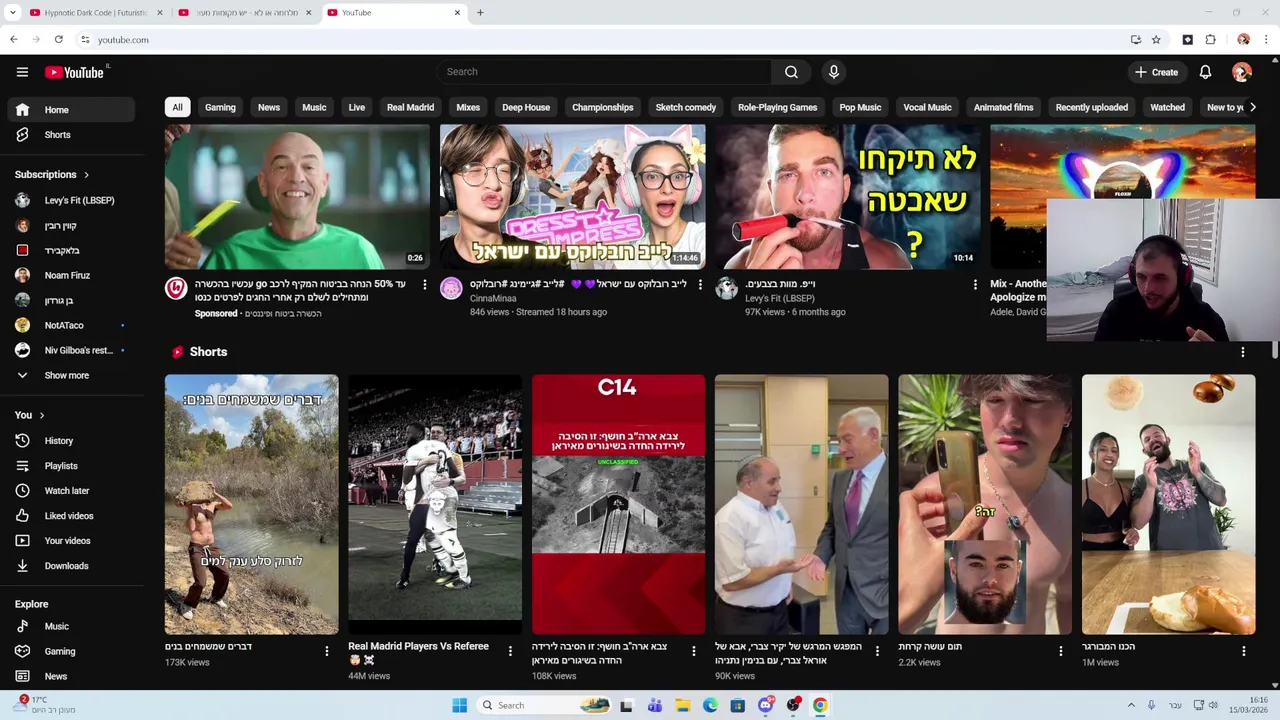Click the YouTube logo
This screenshot has width=1280, height=720.
(75, 72)
